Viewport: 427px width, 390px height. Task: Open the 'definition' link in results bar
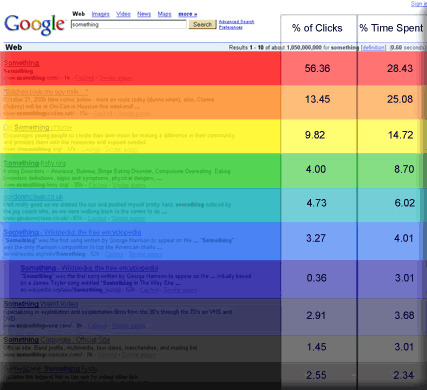tap(373, 48)
